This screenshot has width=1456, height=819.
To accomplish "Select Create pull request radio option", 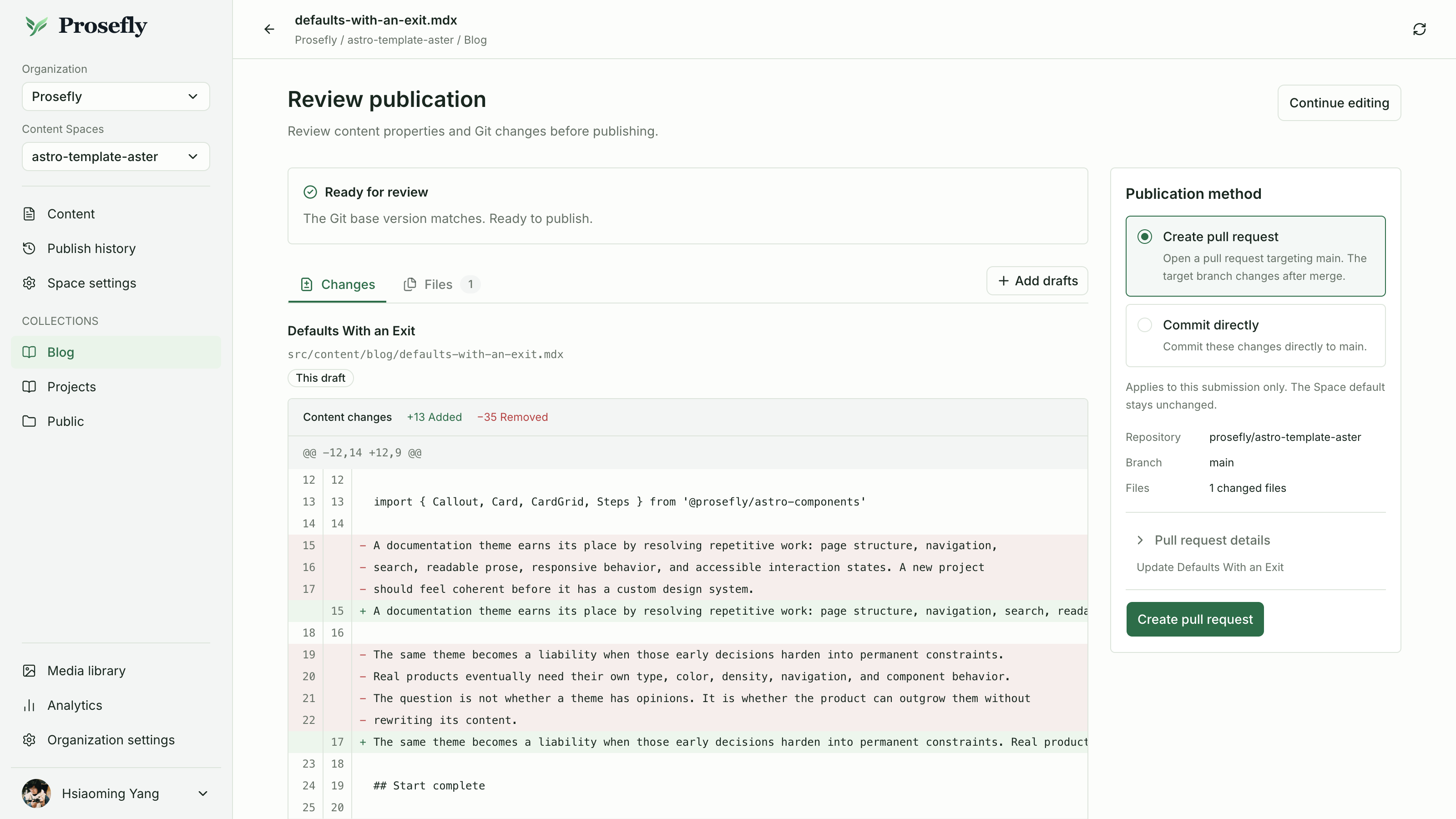I will [1145, 236].
